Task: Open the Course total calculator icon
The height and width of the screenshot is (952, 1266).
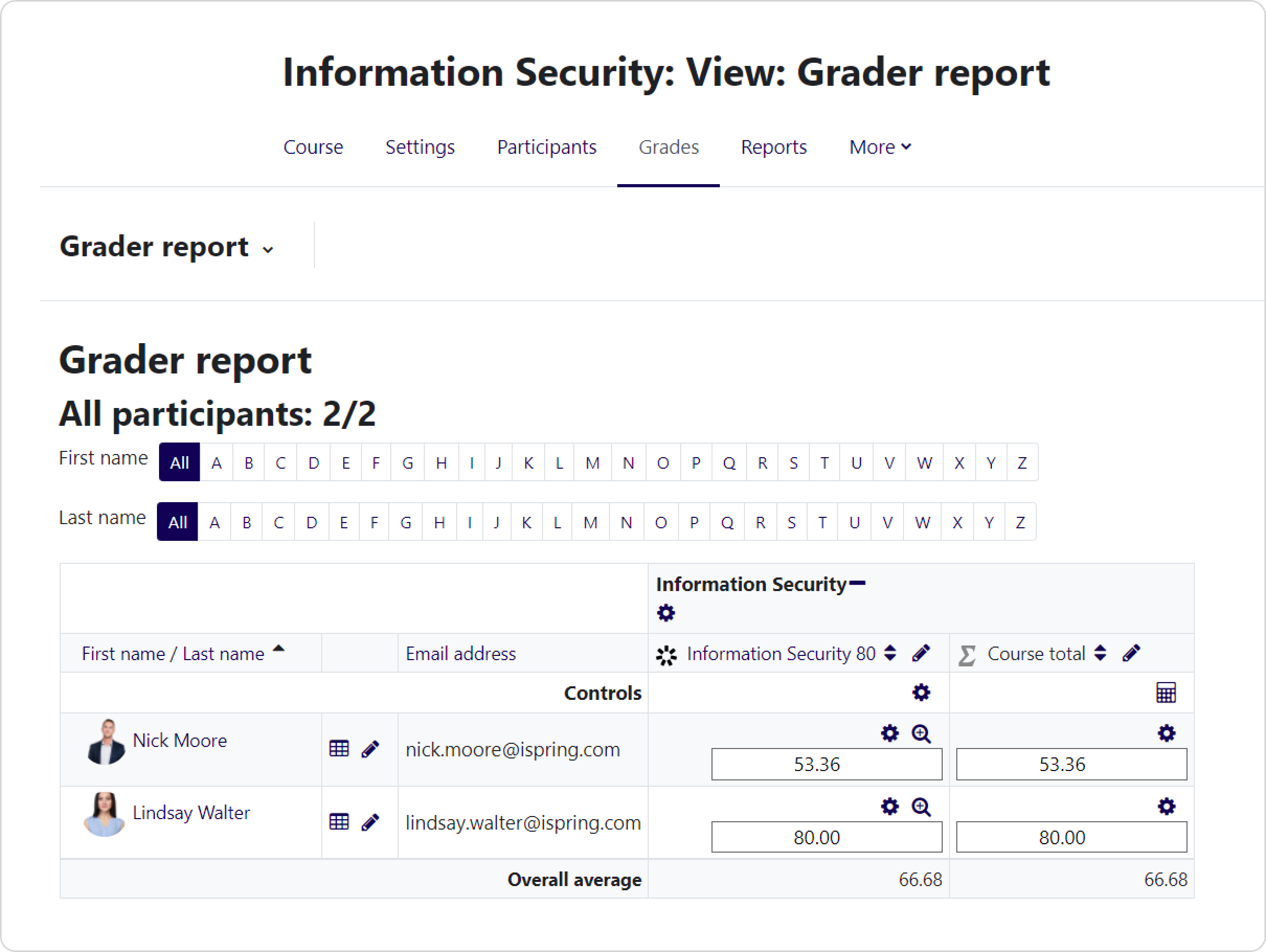Action: tap(1165, 692)
